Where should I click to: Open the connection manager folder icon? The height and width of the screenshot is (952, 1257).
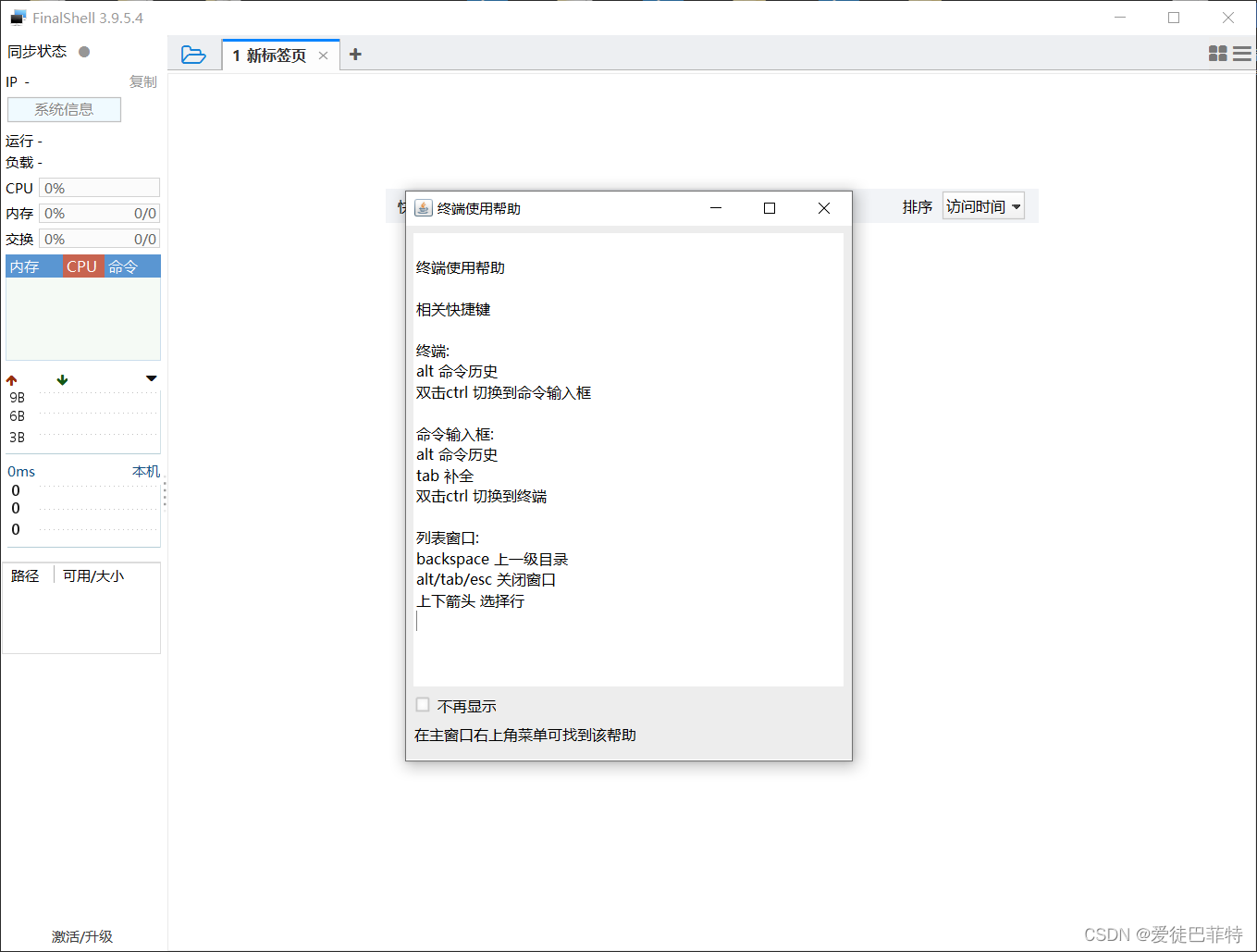tap(193, 55)
